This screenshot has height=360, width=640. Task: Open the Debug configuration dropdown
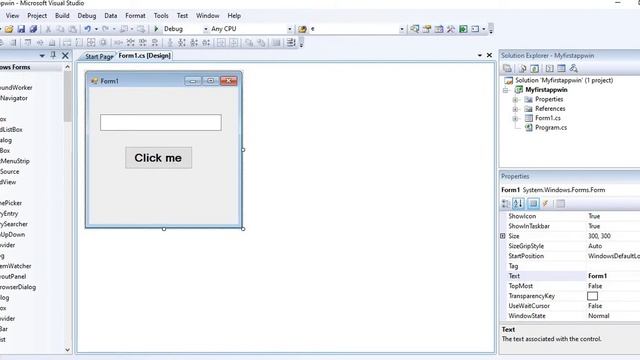coord(205,29)
